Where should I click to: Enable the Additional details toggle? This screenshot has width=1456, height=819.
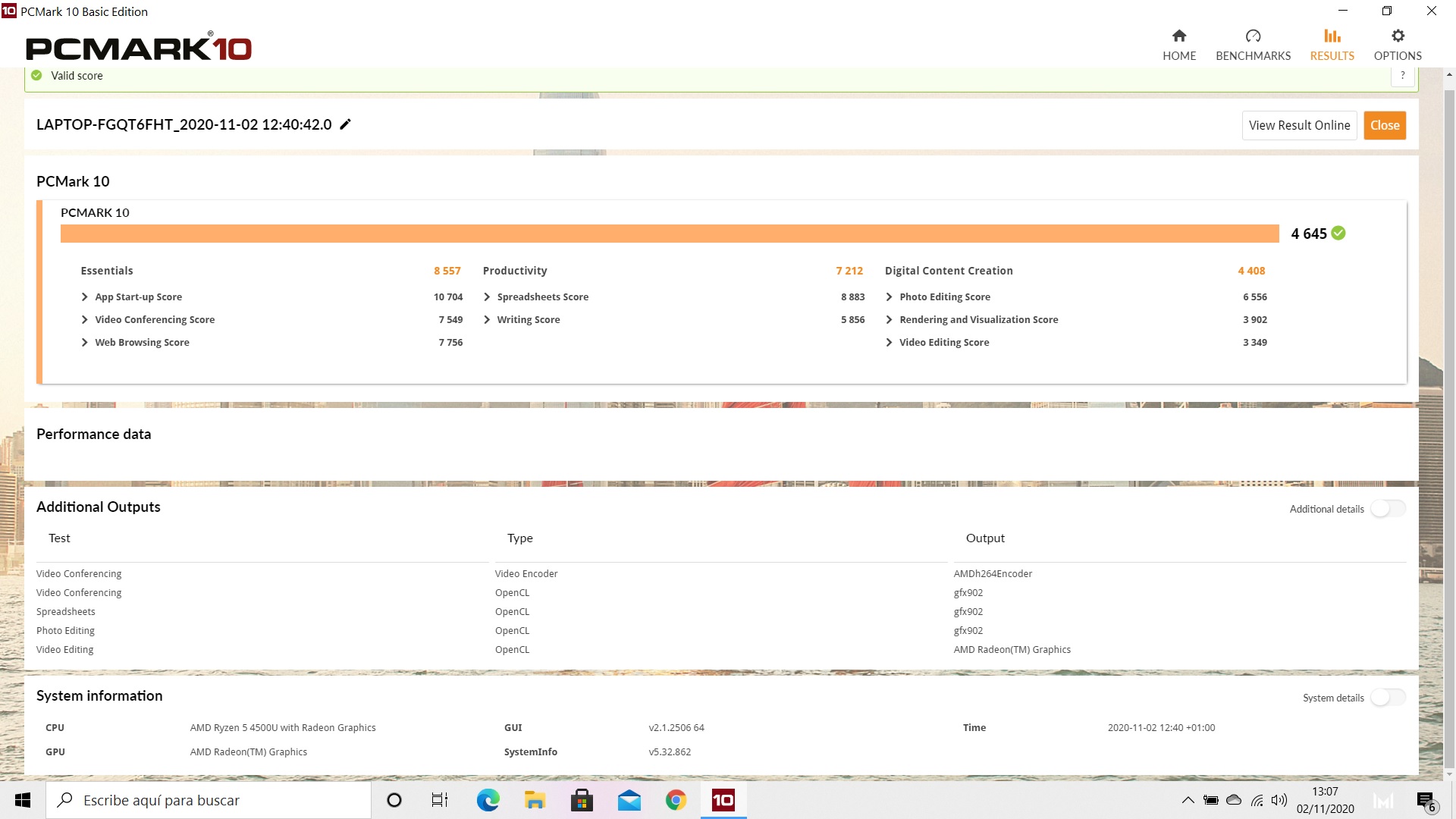tap(1387, 509)
